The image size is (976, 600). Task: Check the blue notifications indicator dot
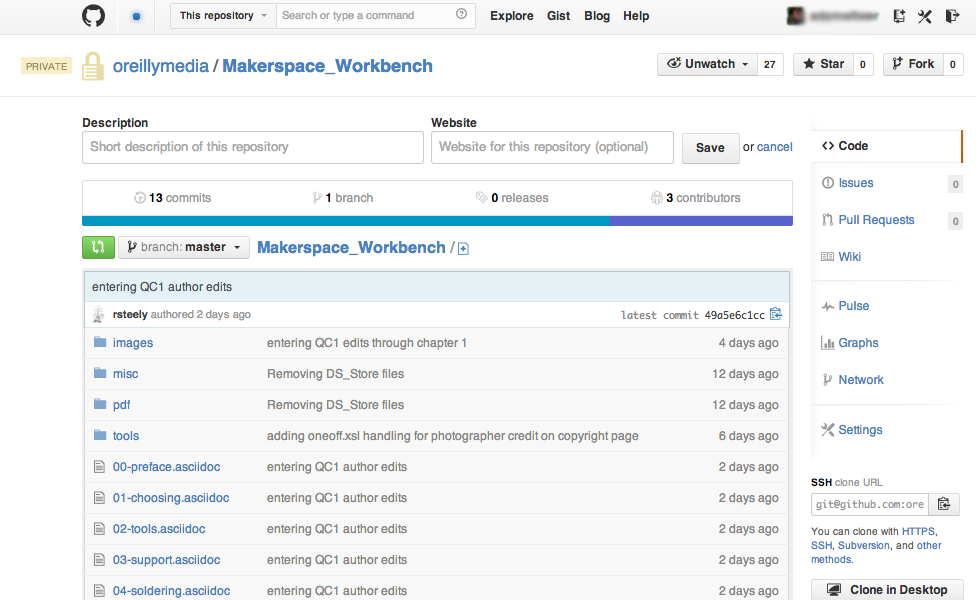tap(136, 16)
